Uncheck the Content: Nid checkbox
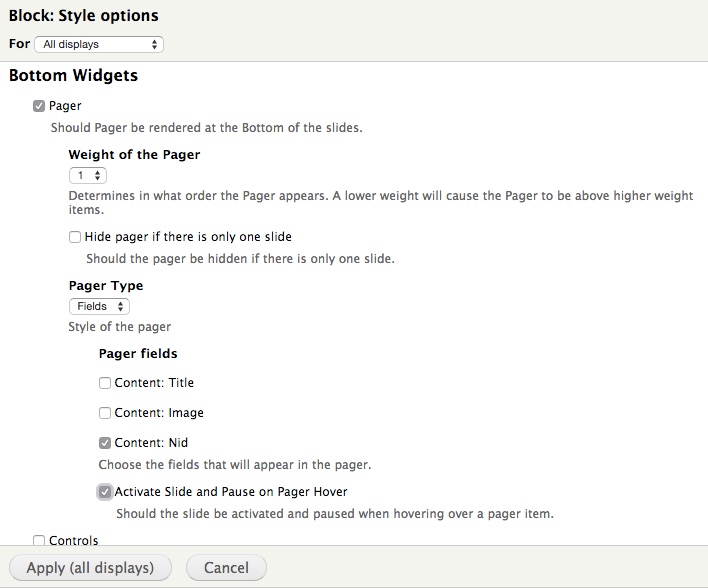The image size is (708, 588). click(105, 443)
